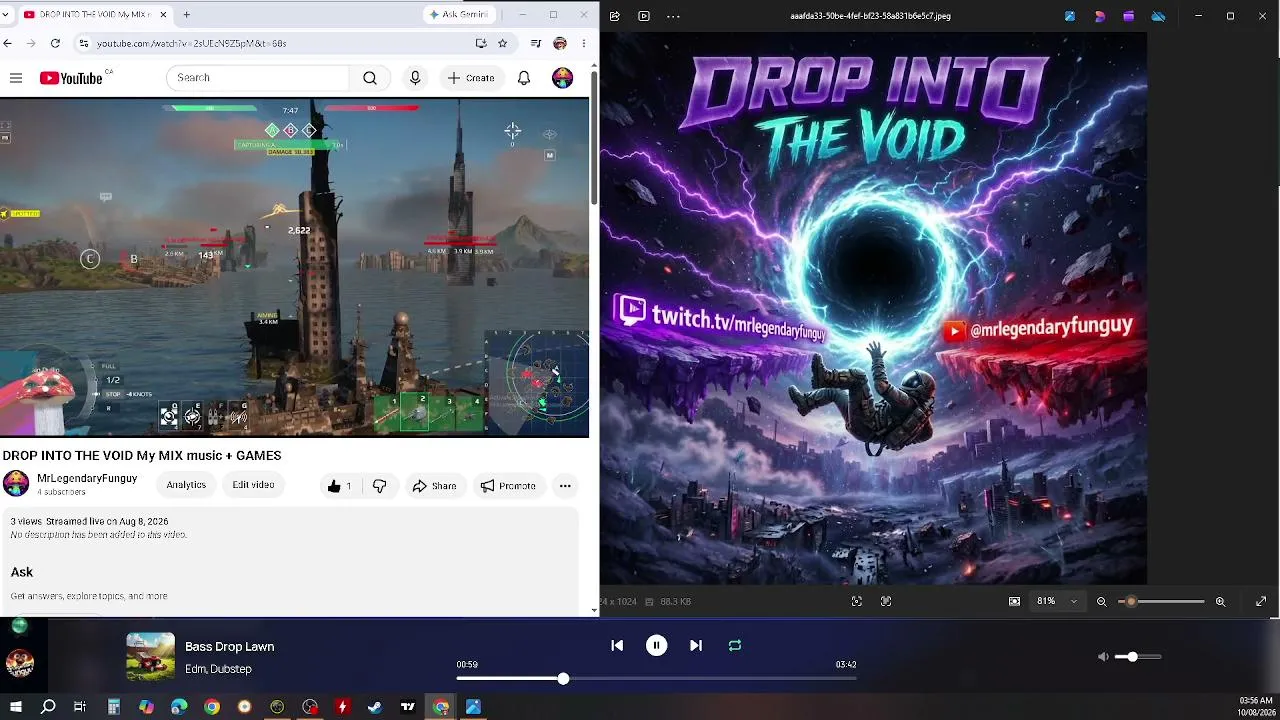Click the file name 'aaafda33-50be-4fef-bf23-58a831b6e5c7.jpeg'

pyautogui.click(x=870, y=16)
